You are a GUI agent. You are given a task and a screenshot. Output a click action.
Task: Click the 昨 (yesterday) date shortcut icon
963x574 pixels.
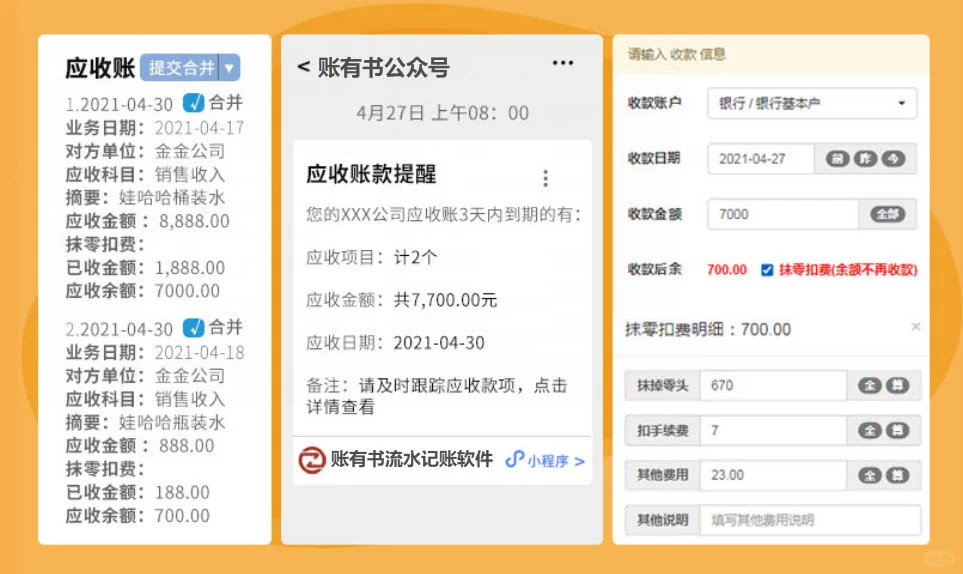tap(865, 159)
